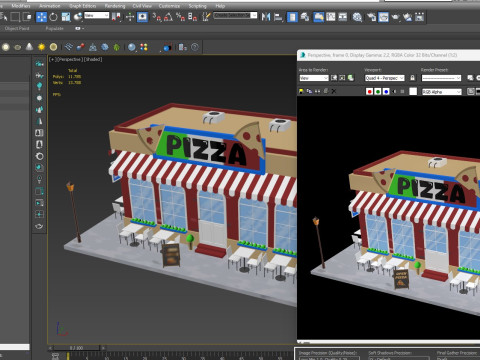Image resolution: width=480 pixels, height=360 pixels.
Task: Open the Help menu
Action: coord(220,6)
